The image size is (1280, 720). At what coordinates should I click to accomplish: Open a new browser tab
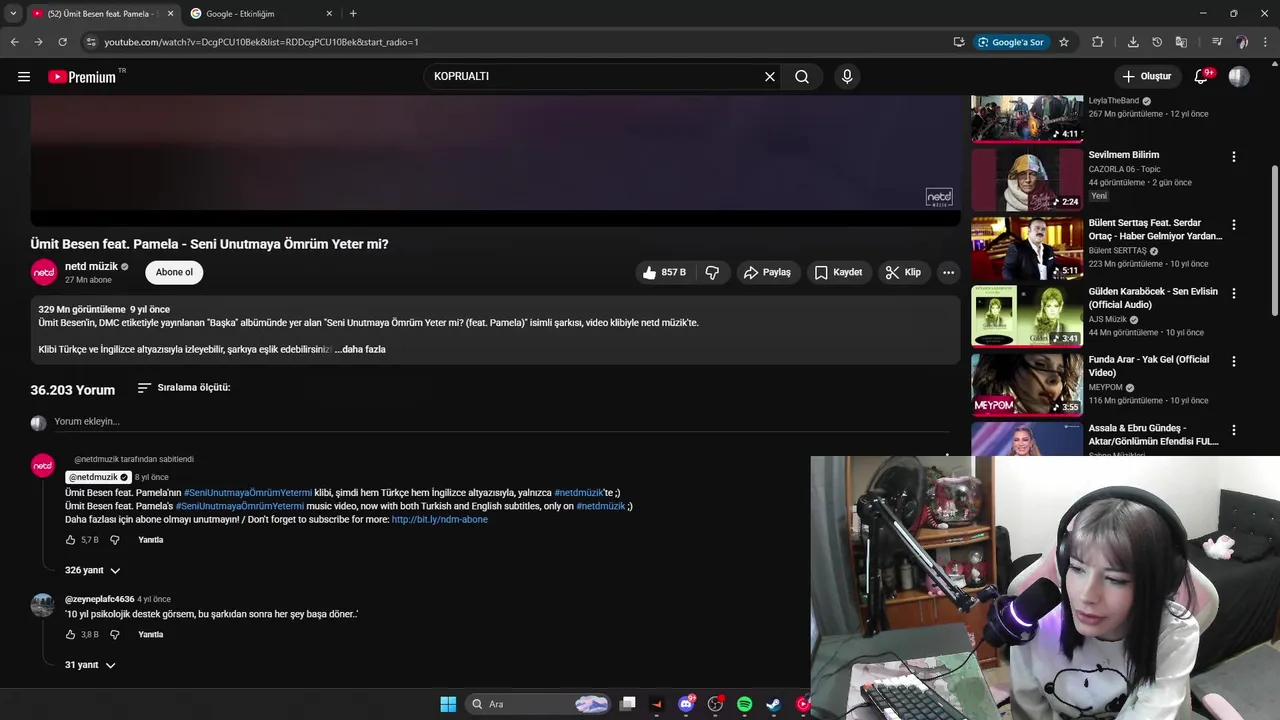coord(353,14)
